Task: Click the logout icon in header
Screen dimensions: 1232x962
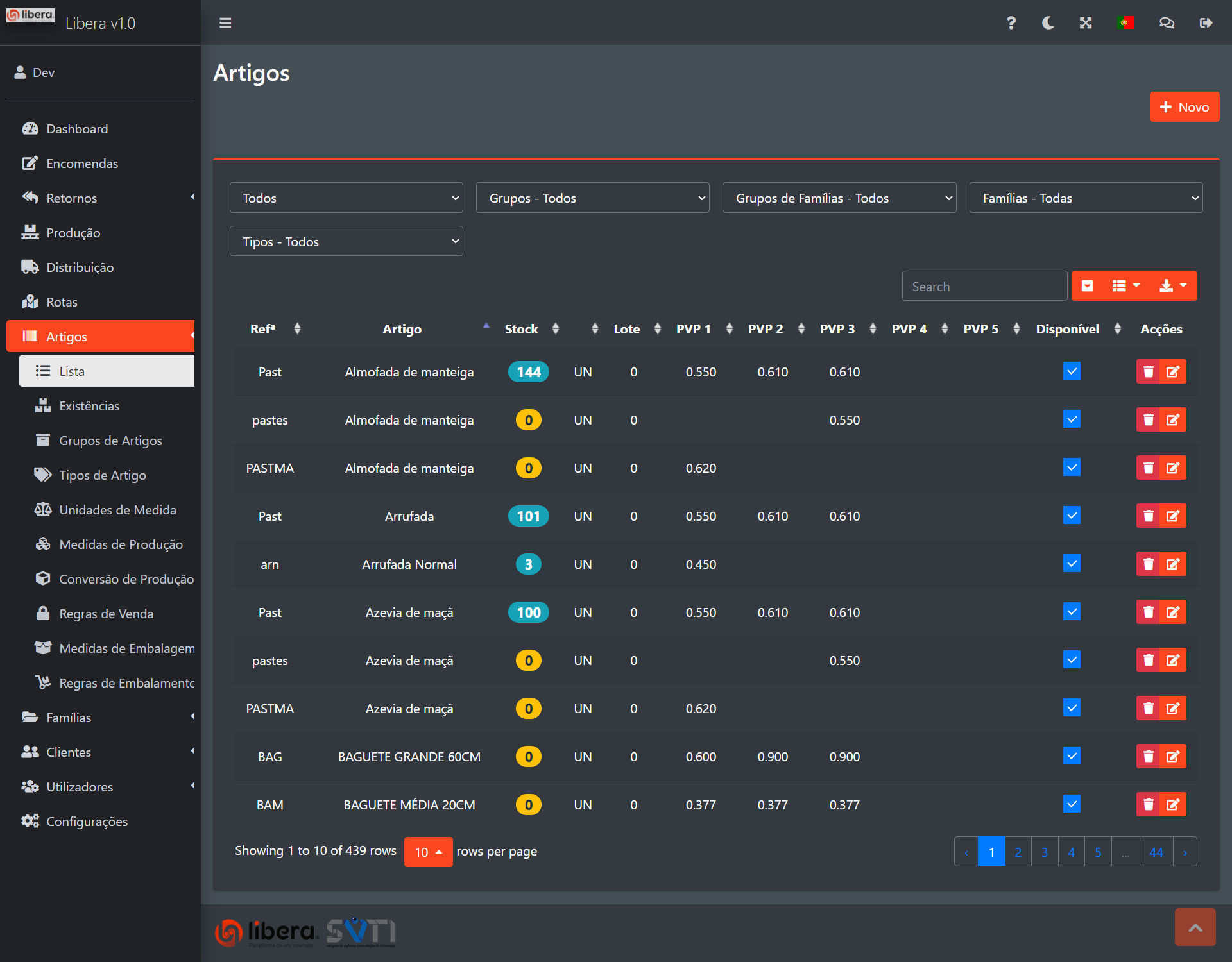Action: (x=1206, y=23)
